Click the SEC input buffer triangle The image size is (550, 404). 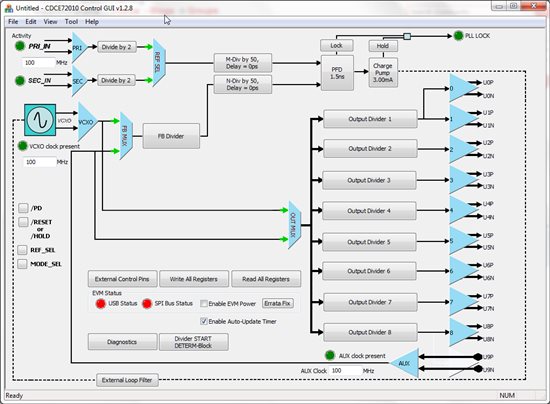point(79,81)
